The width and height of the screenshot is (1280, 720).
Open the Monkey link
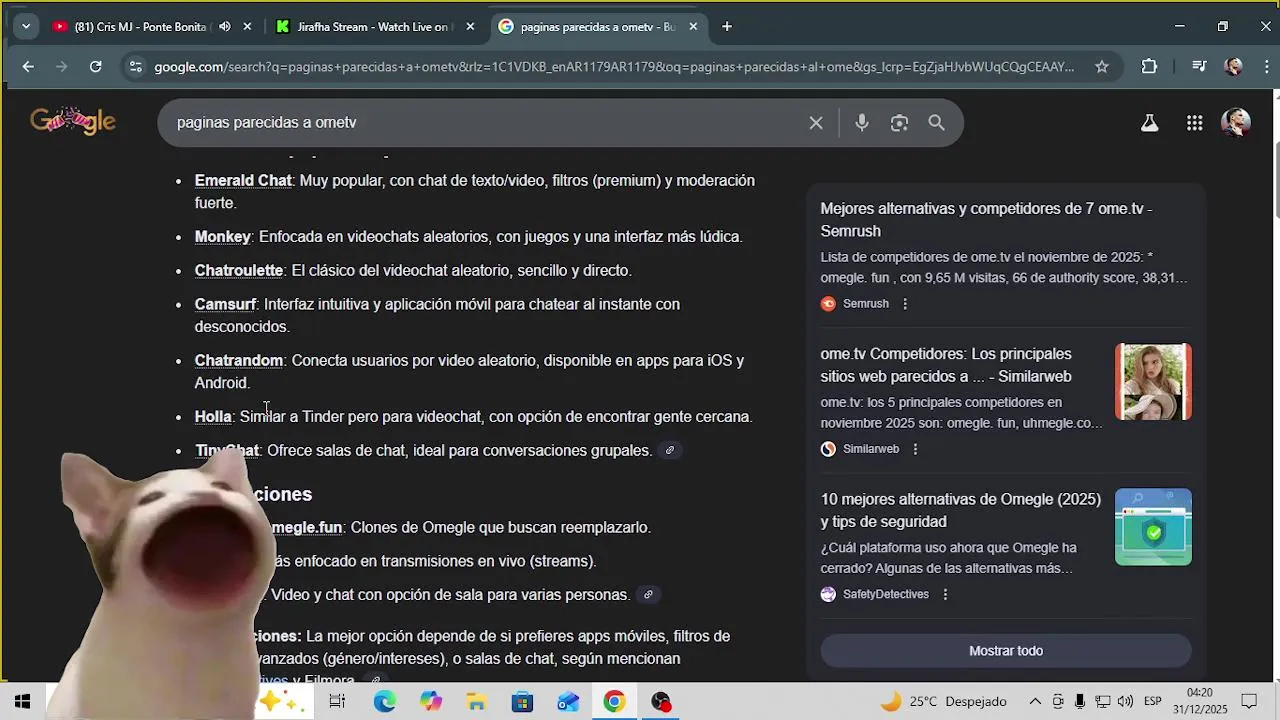pos(223,237)
